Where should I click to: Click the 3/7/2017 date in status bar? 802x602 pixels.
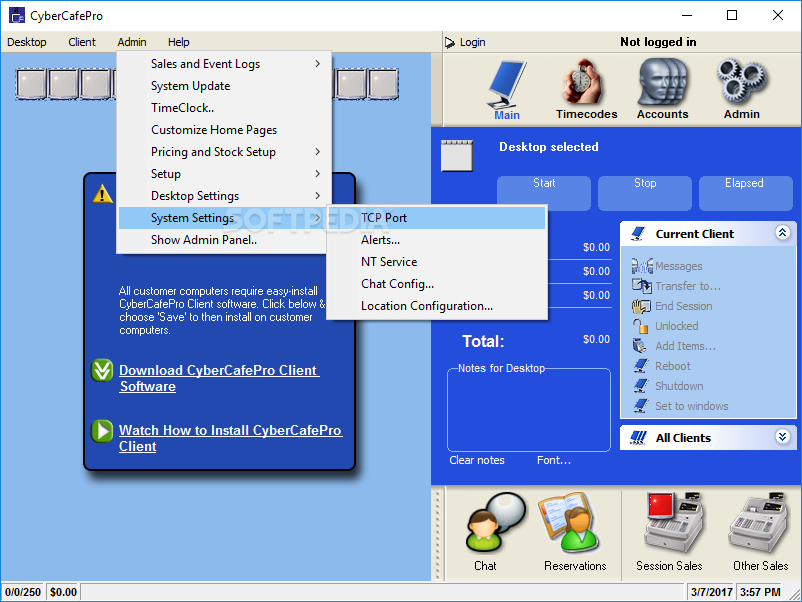(x=711, y=592)
